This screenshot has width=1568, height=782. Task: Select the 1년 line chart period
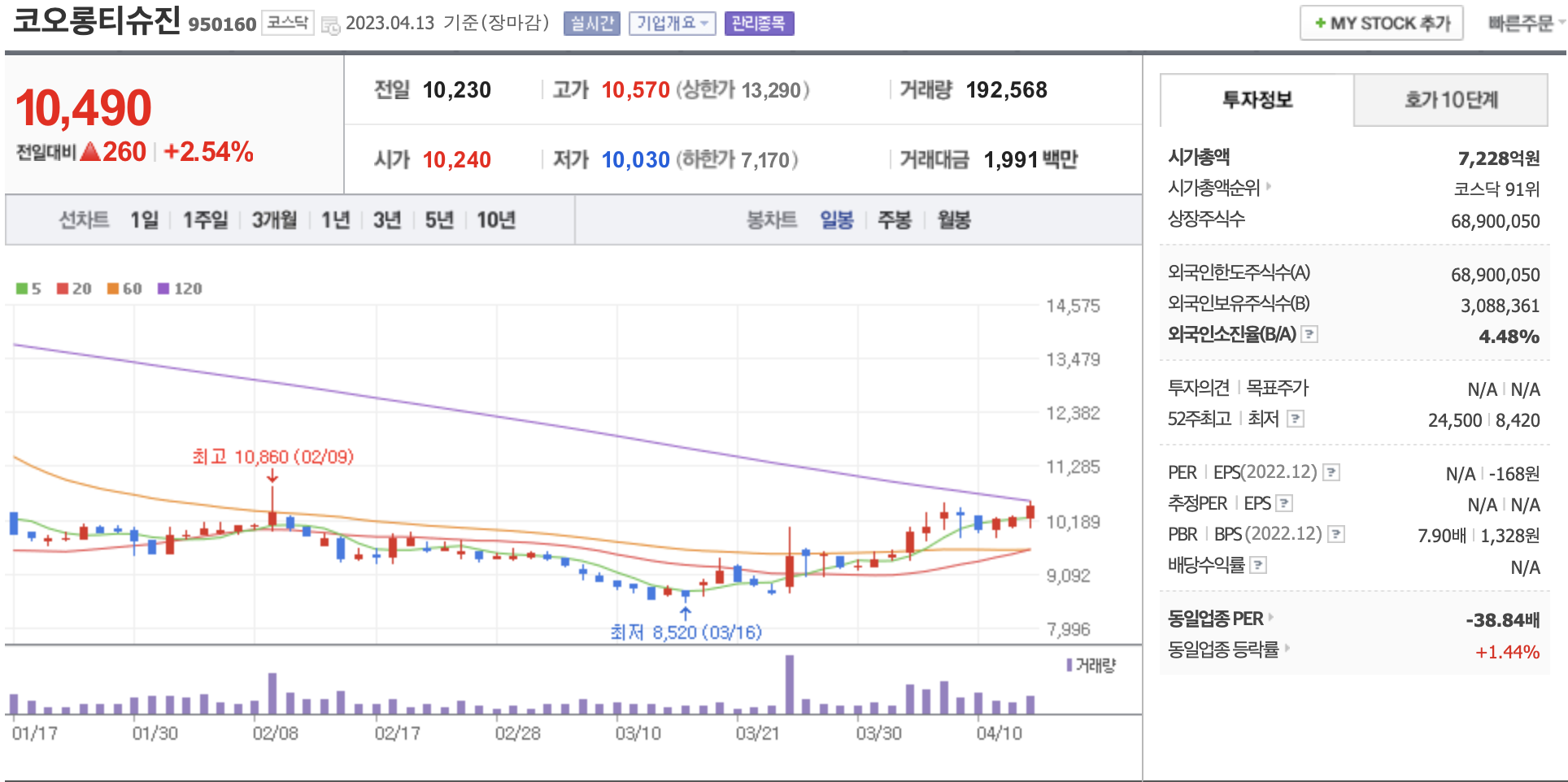(x=335, y=220)
